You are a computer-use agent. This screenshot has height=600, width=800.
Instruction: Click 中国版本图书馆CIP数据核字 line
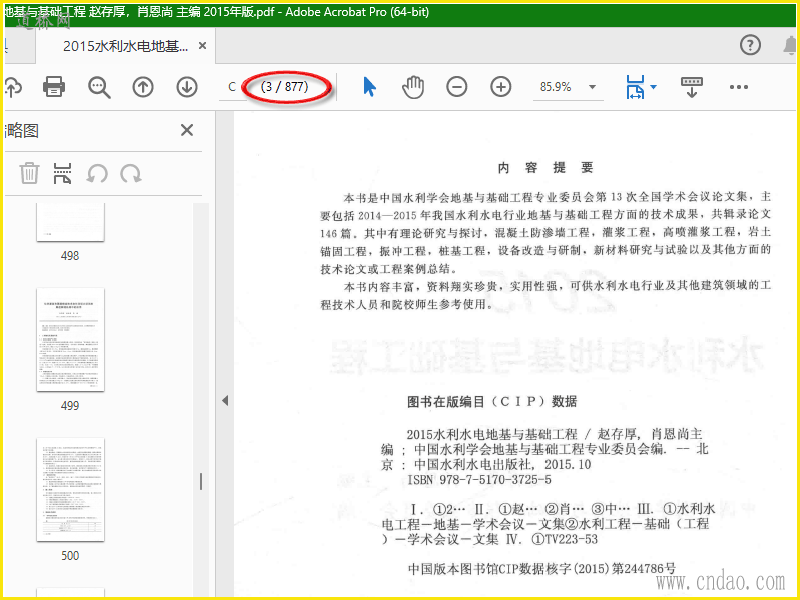coord(542,569)
